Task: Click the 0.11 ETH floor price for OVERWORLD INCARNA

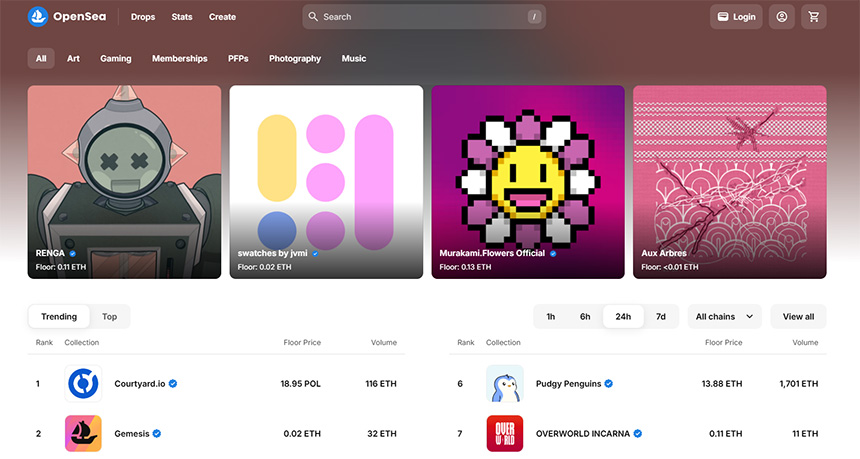Action: [x=726, y=433]
